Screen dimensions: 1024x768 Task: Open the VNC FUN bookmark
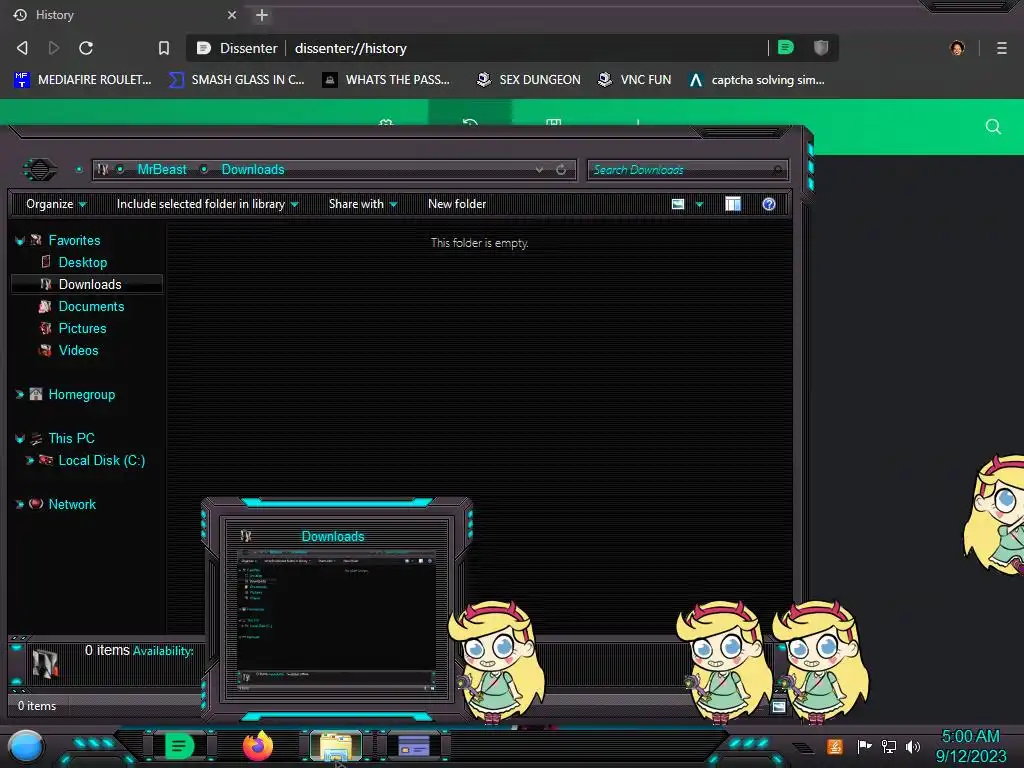pyautogui.click(x=635, y=80)
